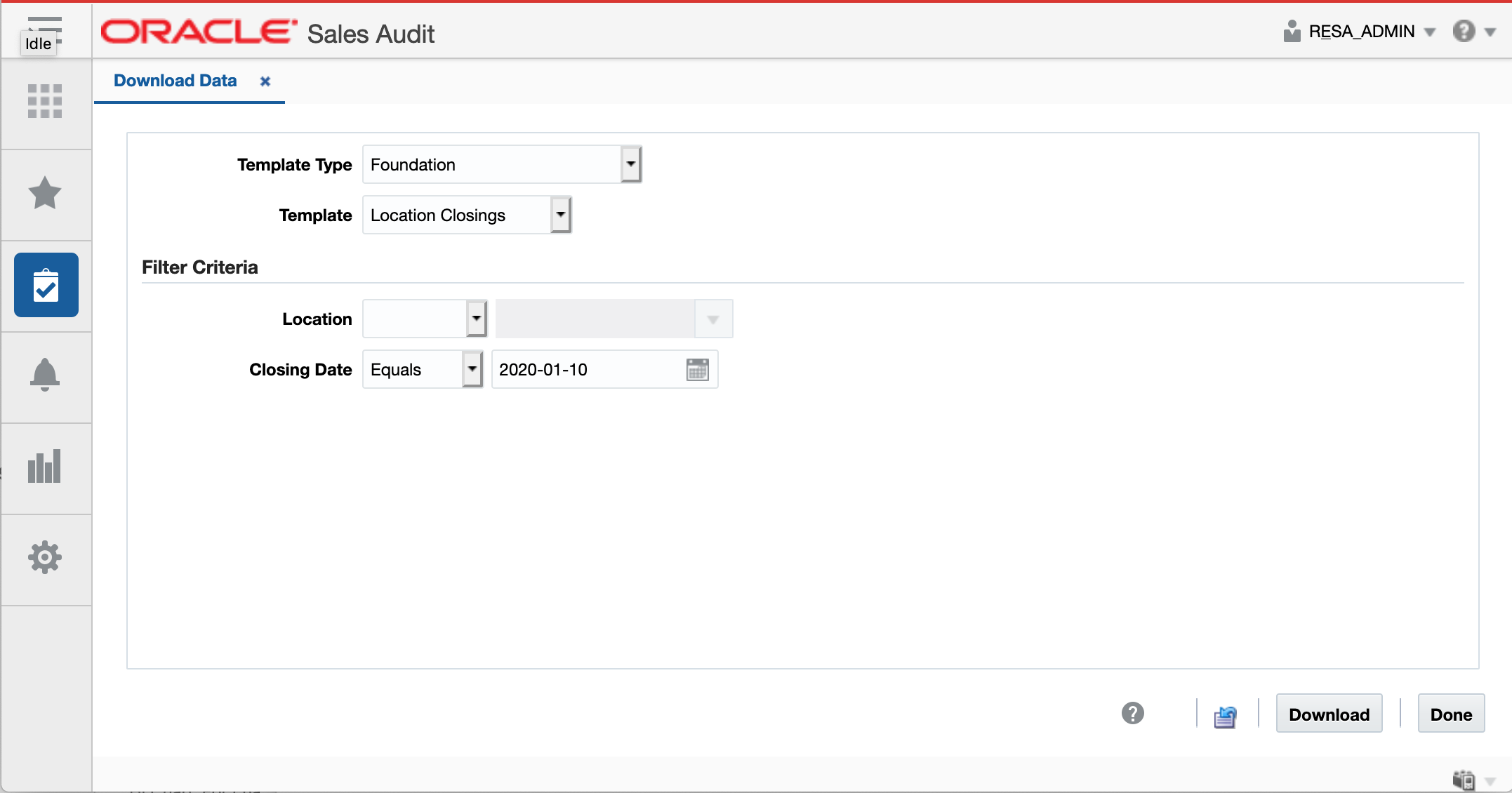
Task: Open the Favorites star sidebar icon
Action: click(x=46, y=194)
